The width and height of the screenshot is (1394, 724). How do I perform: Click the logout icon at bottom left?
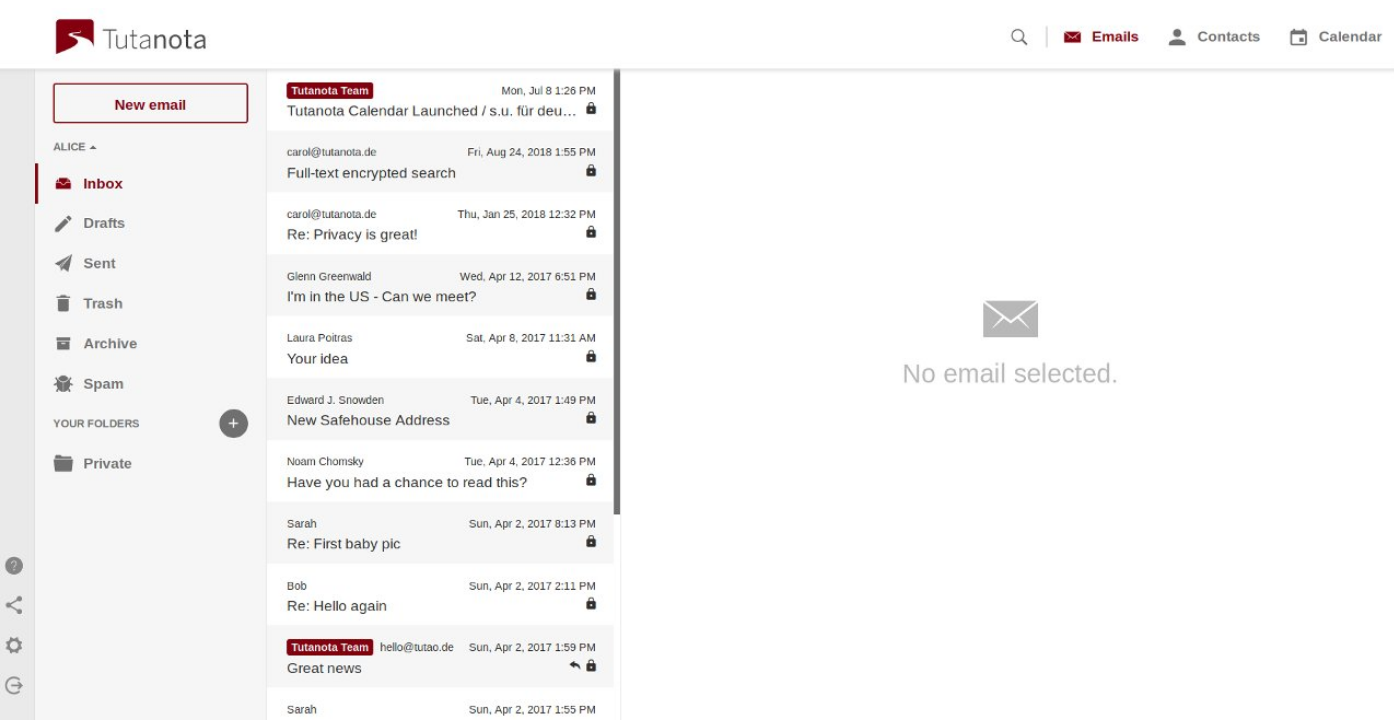coord(14,686)
